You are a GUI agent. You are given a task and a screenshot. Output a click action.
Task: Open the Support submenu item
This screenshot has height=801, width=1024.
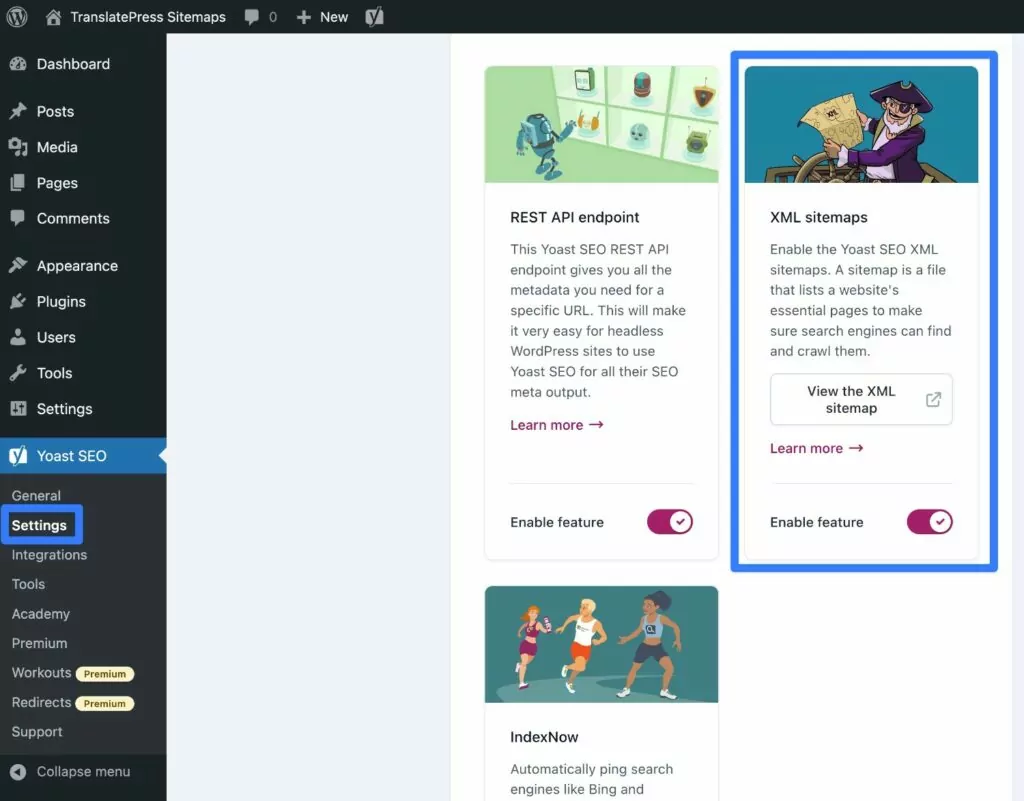[x=37, y=732]
